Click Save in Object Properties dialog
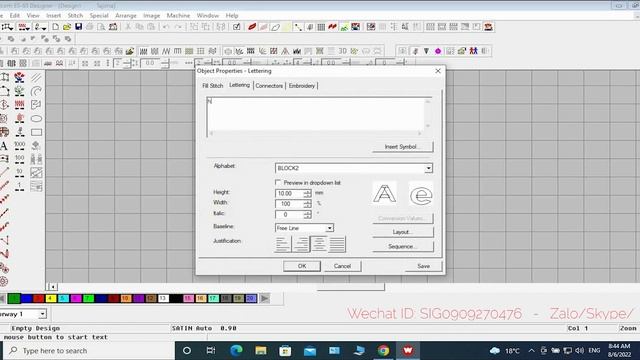 (423, 266)
